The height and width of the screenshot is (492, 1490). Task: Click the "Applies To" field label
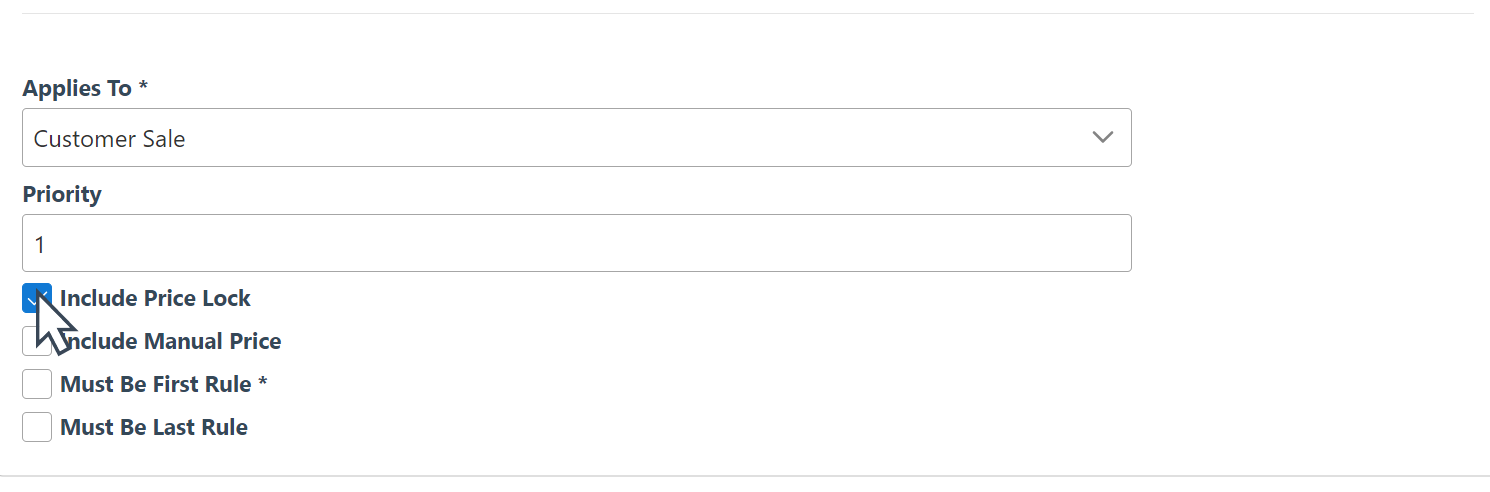coord(77,88)
